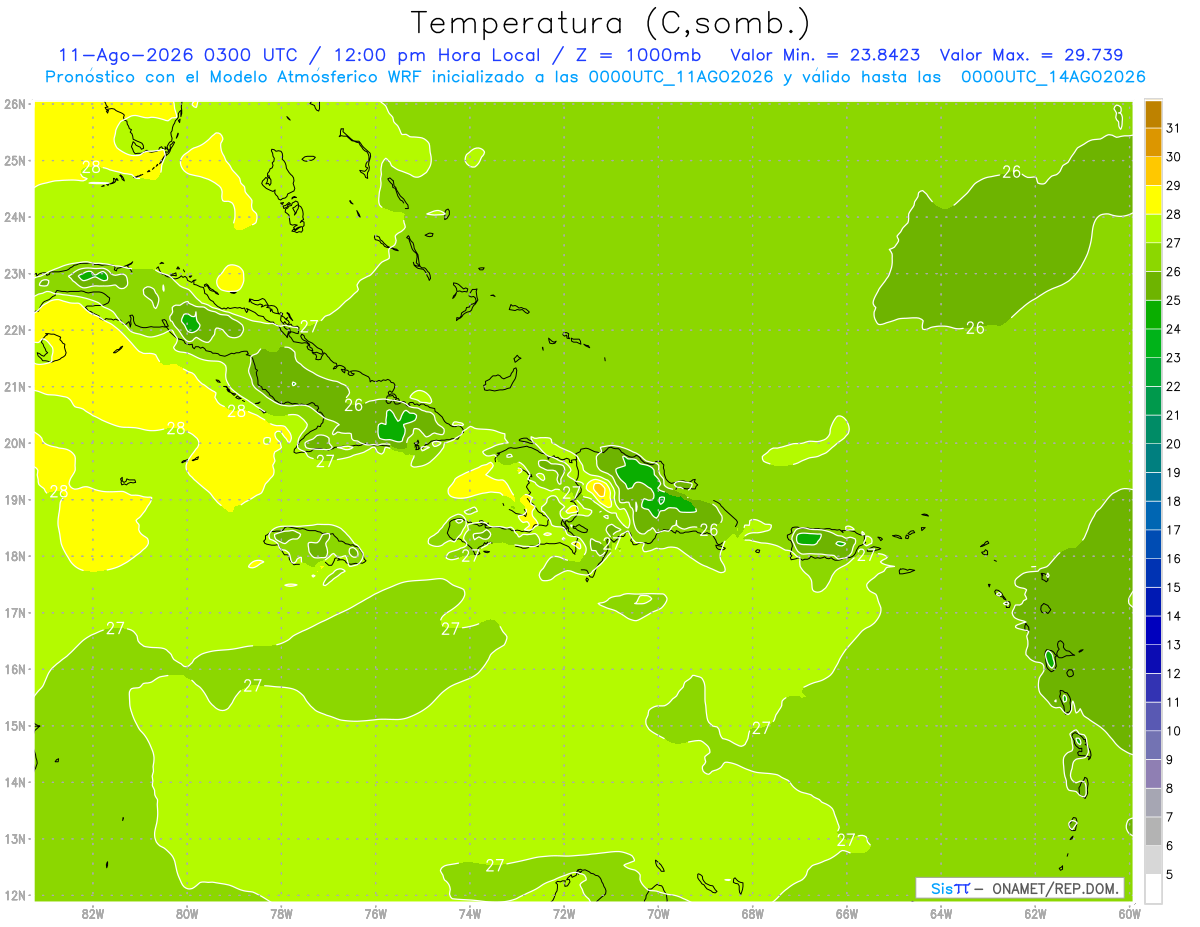The image size is (1200, 927).
Task: Click the 78W longitude axis label
Action: coord(281,913)
